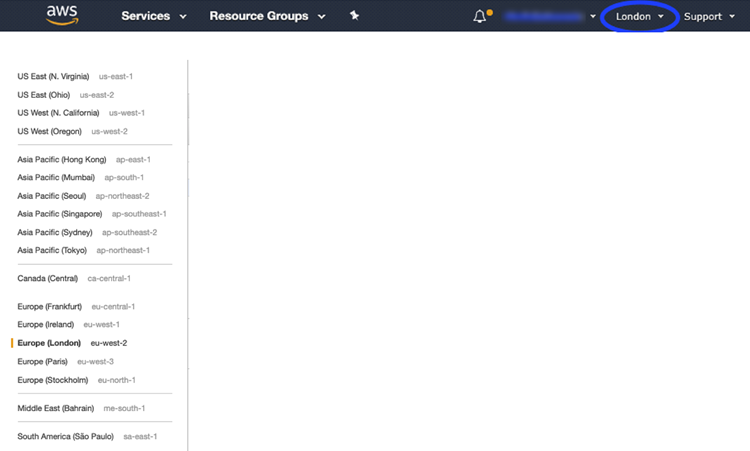Select US East (N. Virginia) region

pos(53,77)
